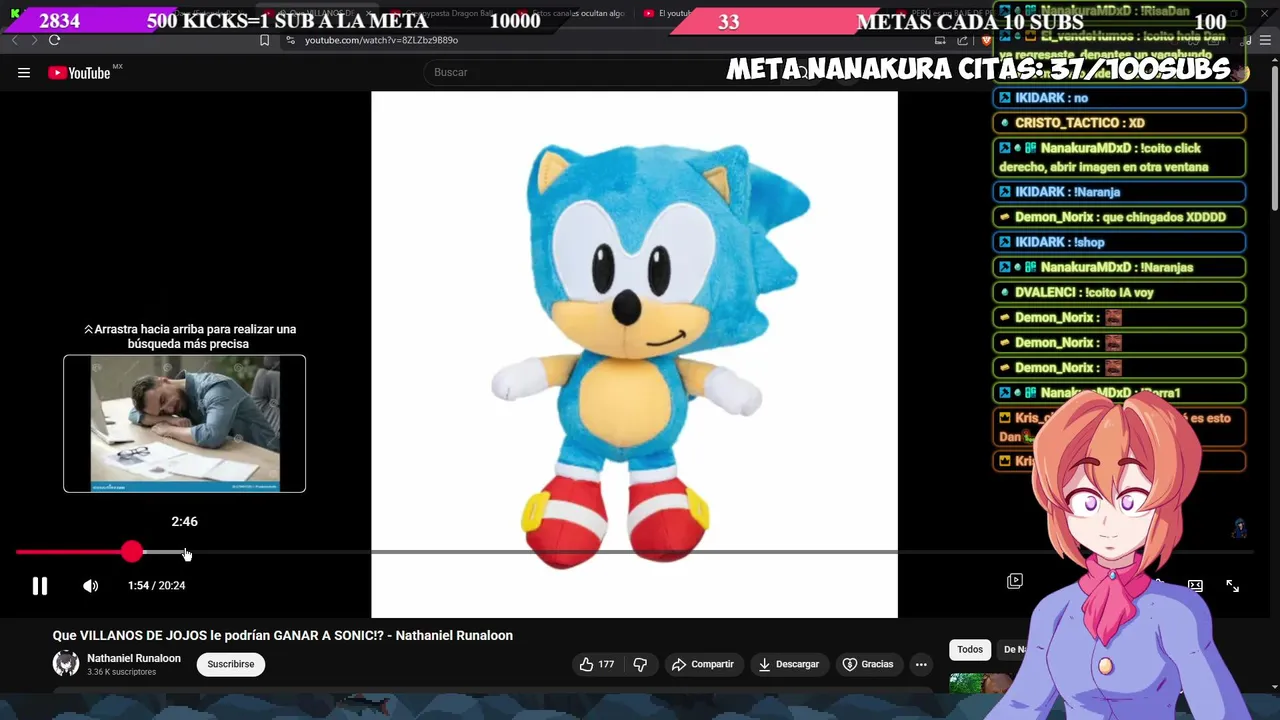Image resolution: width=1280 pixels, height=720 pixels.
Task: Click the 1:54 / 20:24 time display
Action: [156, 586]
